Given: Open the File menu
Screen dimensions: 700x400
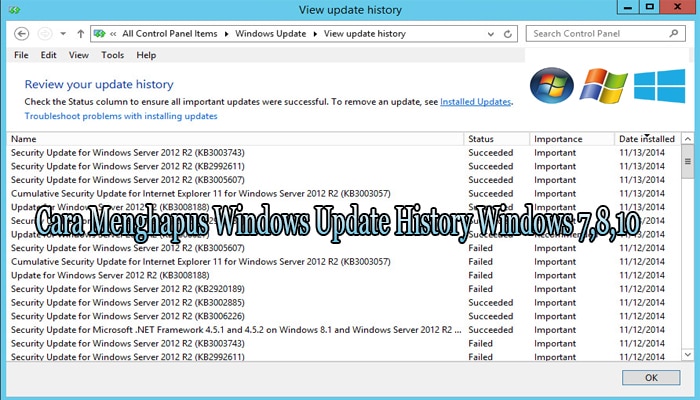Looking at the screenshot, I should pos(21,55).
